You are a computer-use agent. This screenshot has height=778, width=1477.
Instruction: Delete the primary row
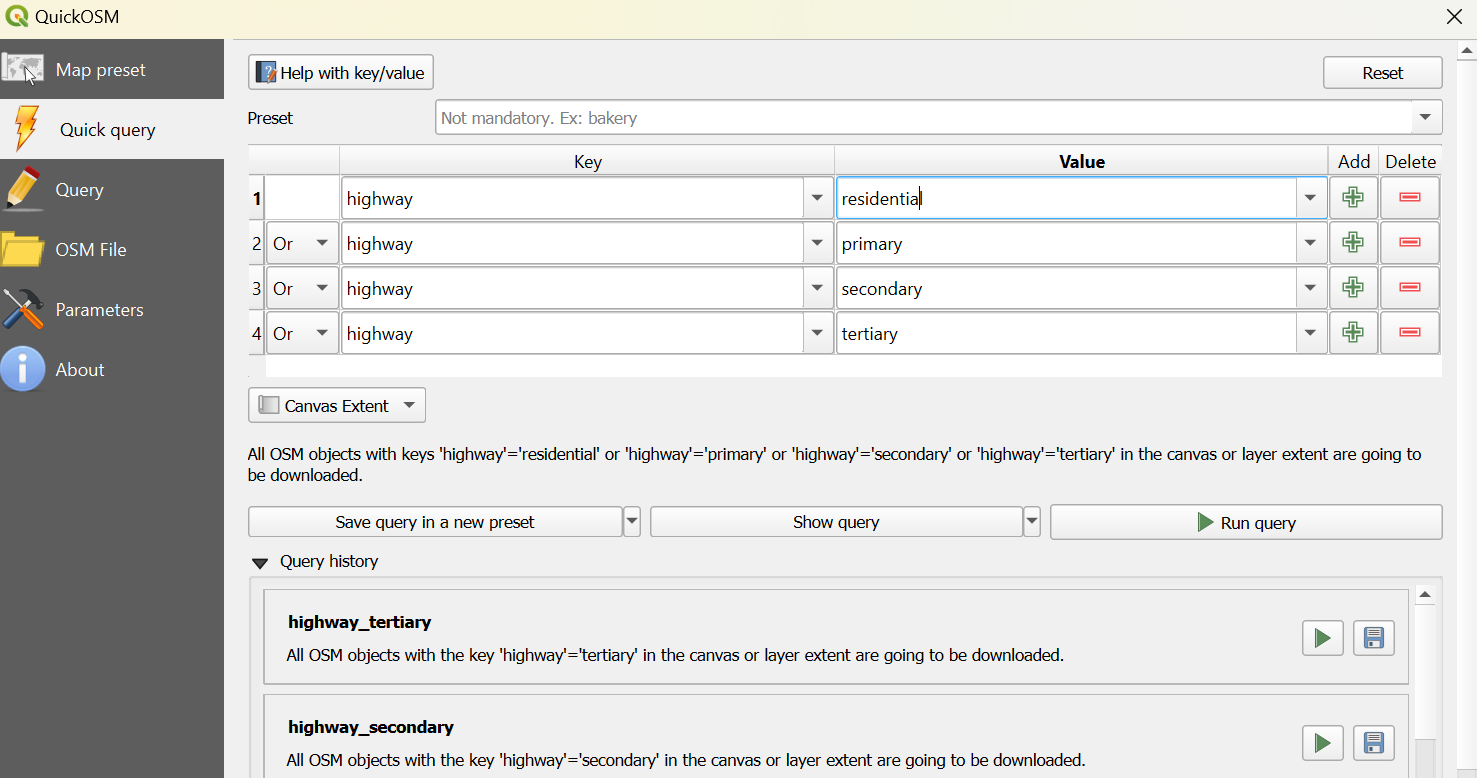click(x=1410, y=243)
